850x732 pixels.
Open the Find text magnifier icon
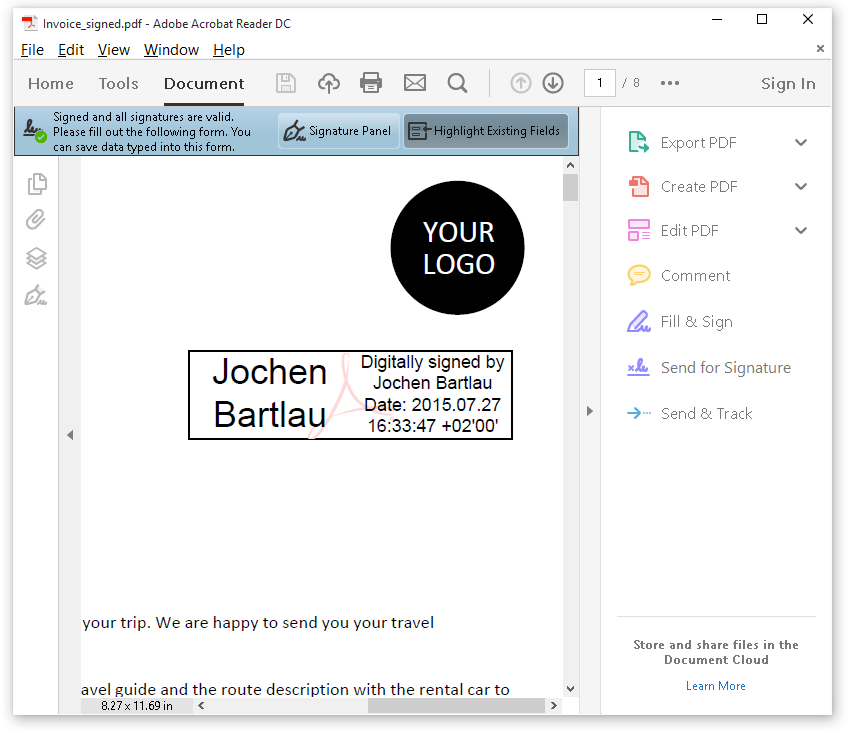(x=458, y=84)
